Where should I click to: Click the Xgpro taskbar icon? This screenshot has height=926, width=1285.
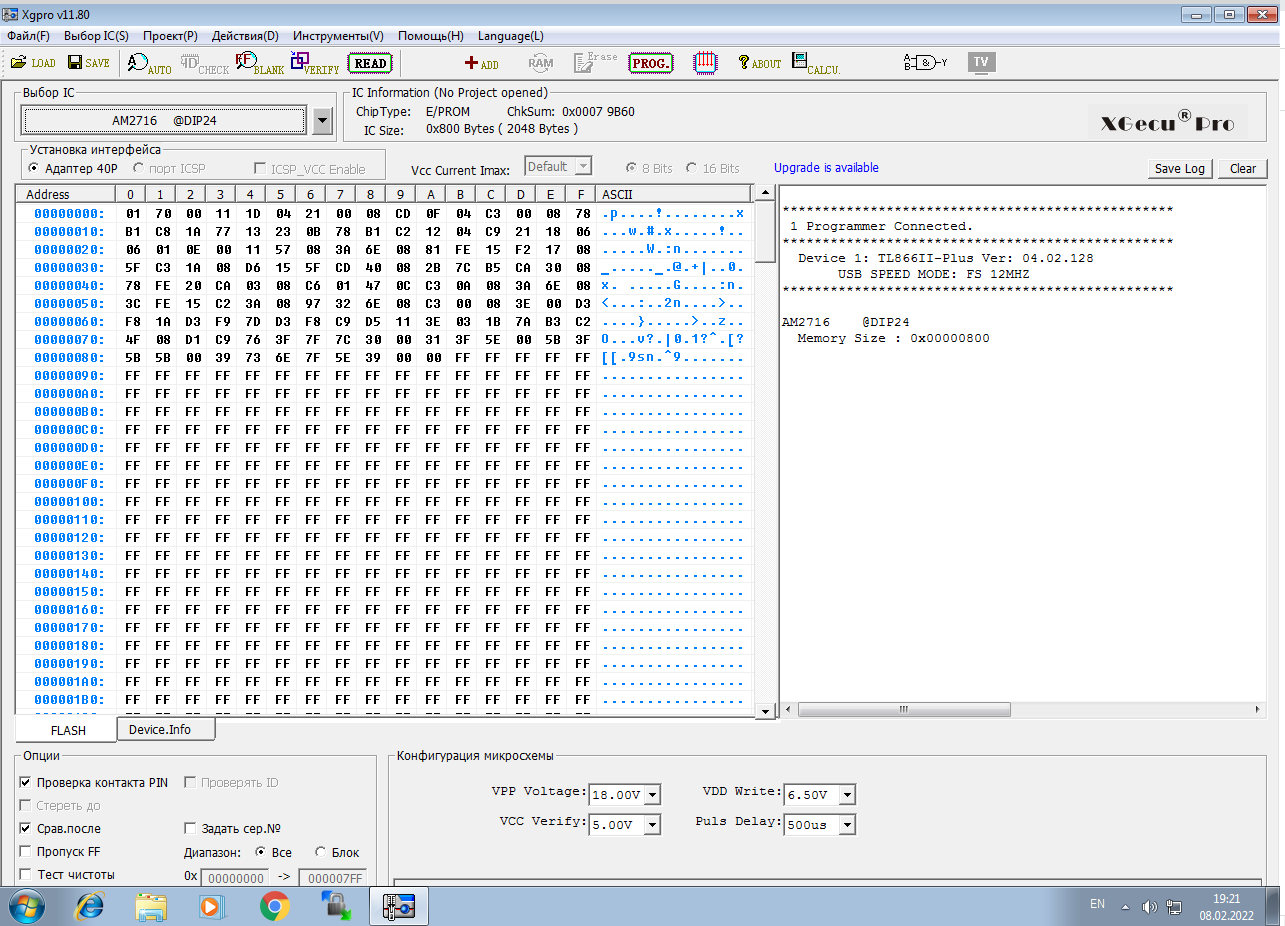399,906
